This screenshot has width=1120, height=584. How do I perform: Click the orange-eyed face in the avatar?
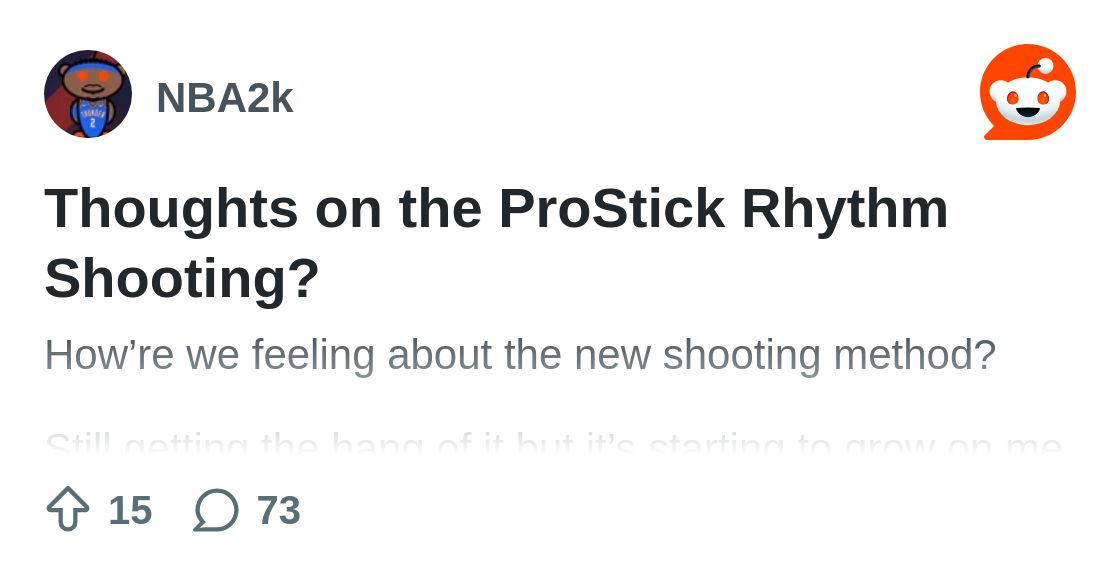91,81
